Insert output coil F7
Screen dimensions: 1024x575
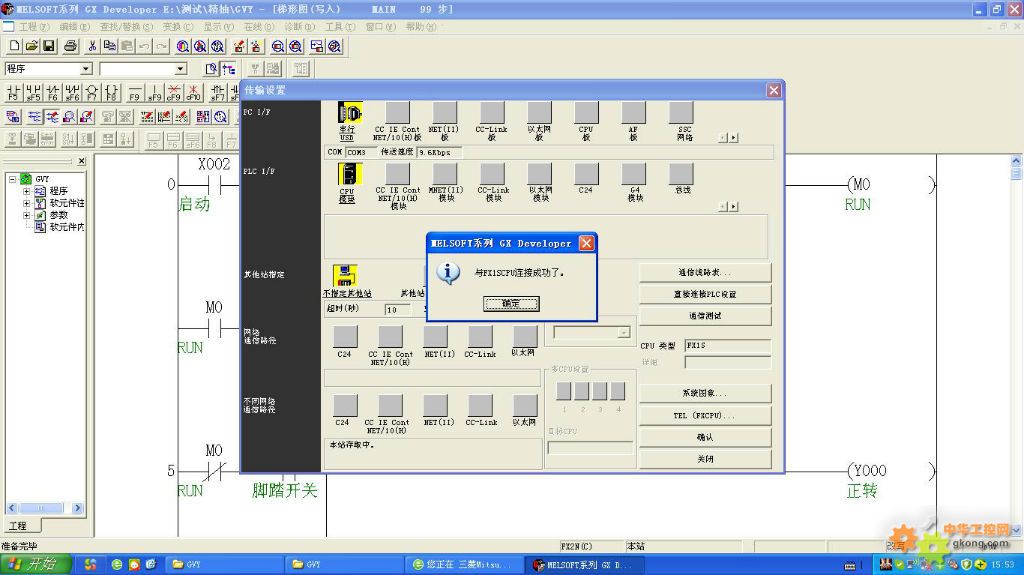click(92, 92)
